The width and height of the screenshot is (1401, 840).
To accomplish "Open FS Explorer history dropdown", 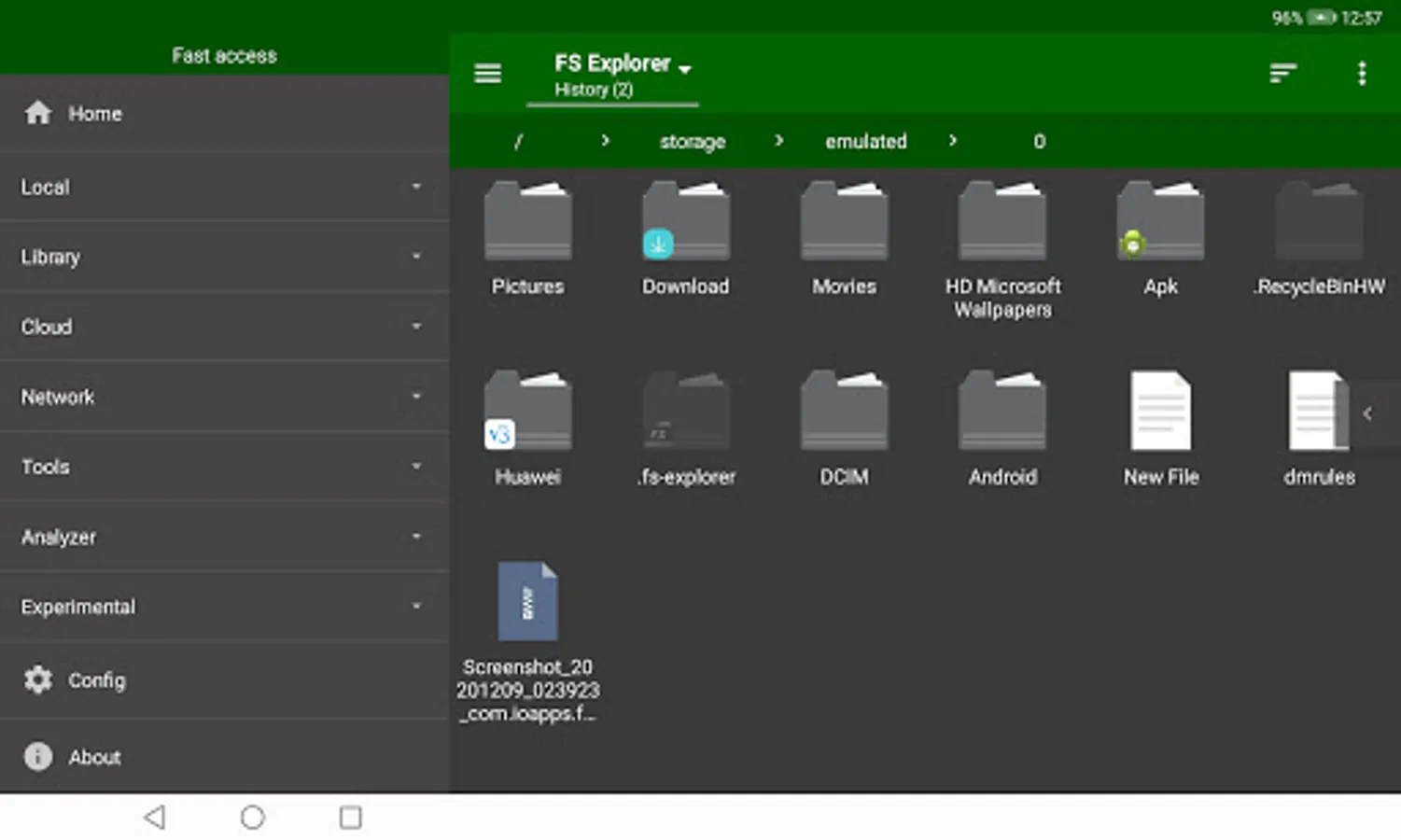I will pos(622,75).
